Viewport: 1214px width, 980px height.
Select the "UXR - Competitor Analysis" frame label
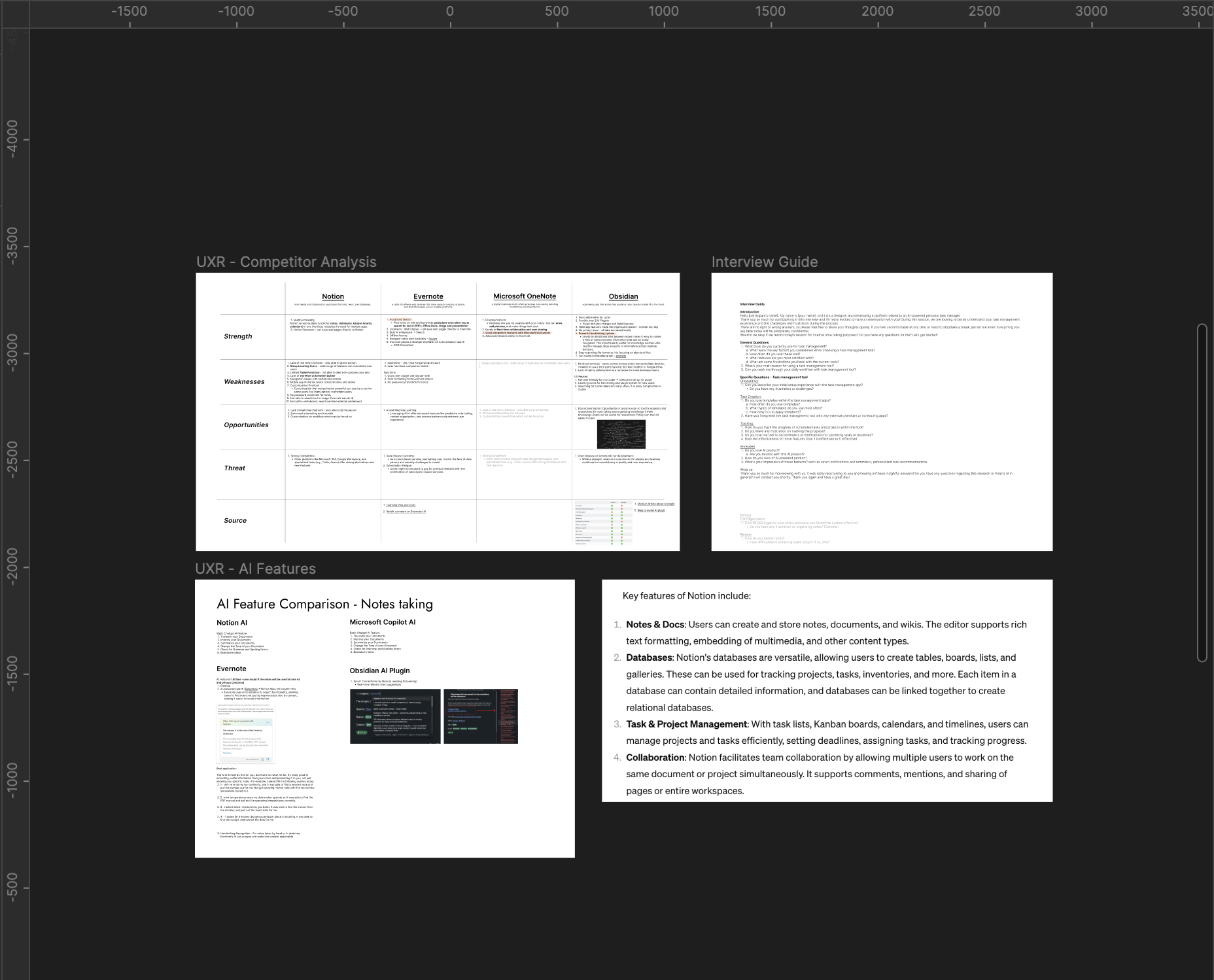point(286,262)
